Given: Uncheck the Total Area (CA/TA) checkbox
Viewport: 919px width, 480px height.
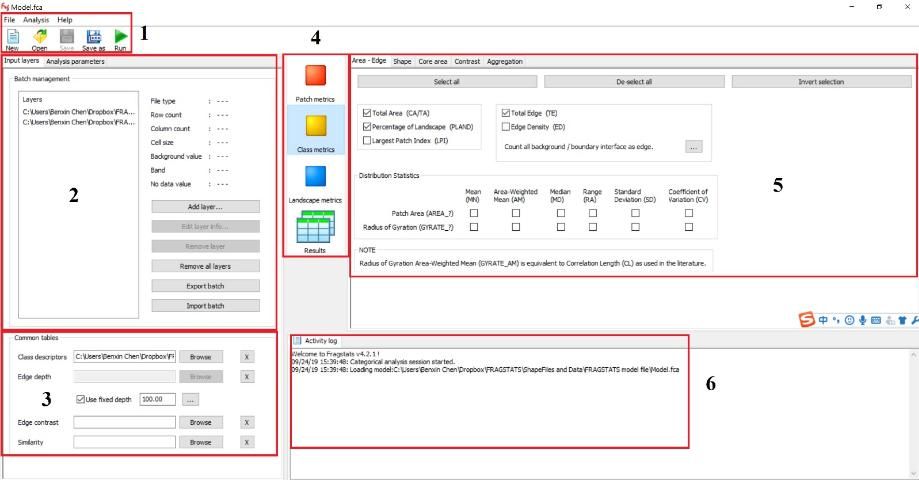Looking at the screenshot, I should pos(368,114).
